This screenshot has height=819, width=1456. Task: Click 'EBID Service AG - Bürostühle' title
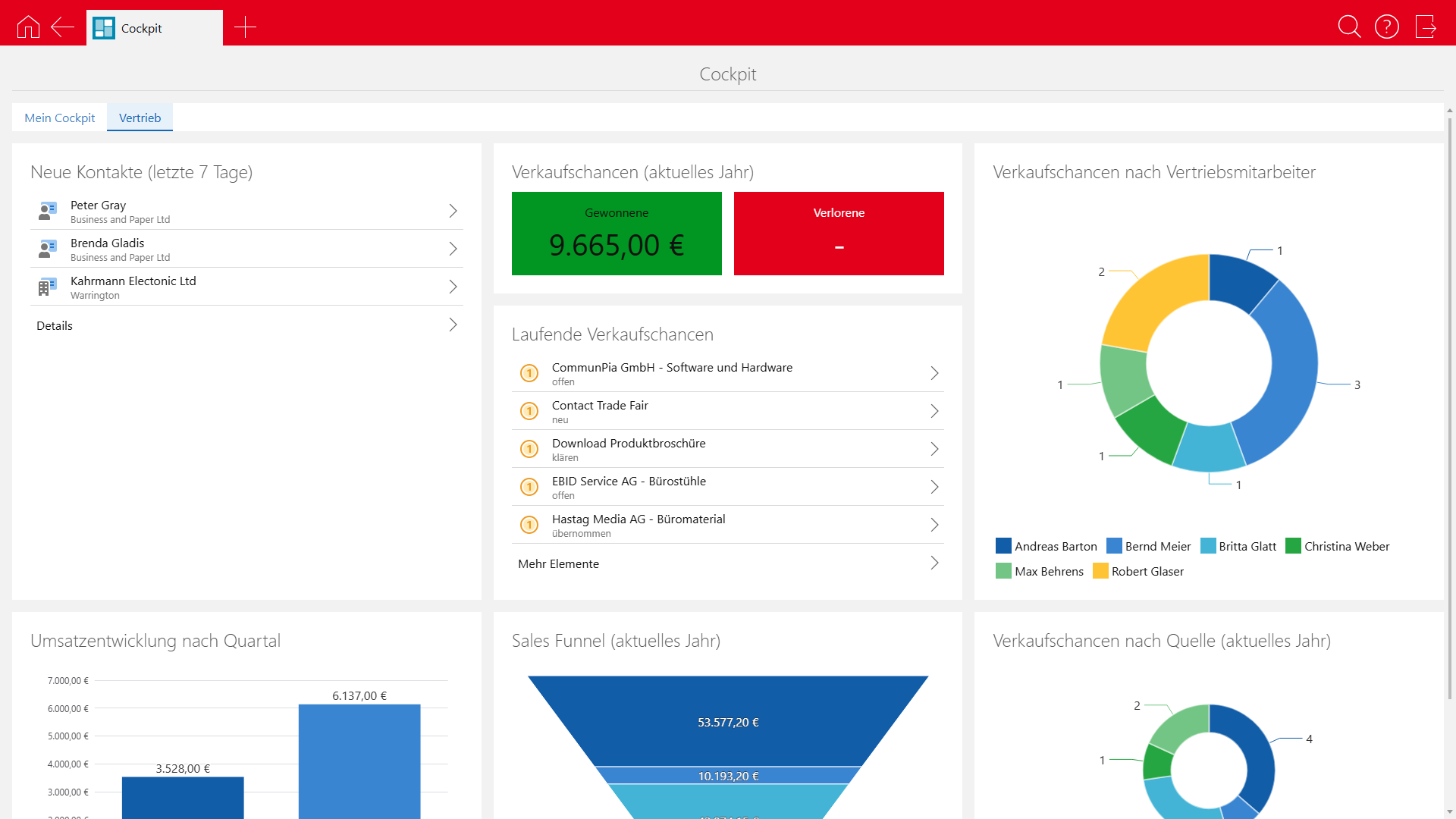(629, 481)
